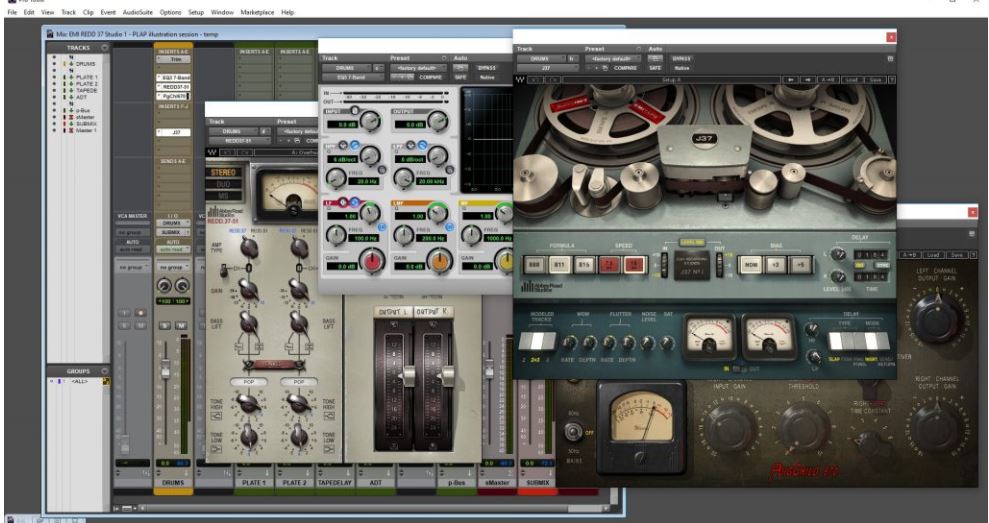Open the Marketplace menu
Screen dimensions: 989x523
point(258,12)
